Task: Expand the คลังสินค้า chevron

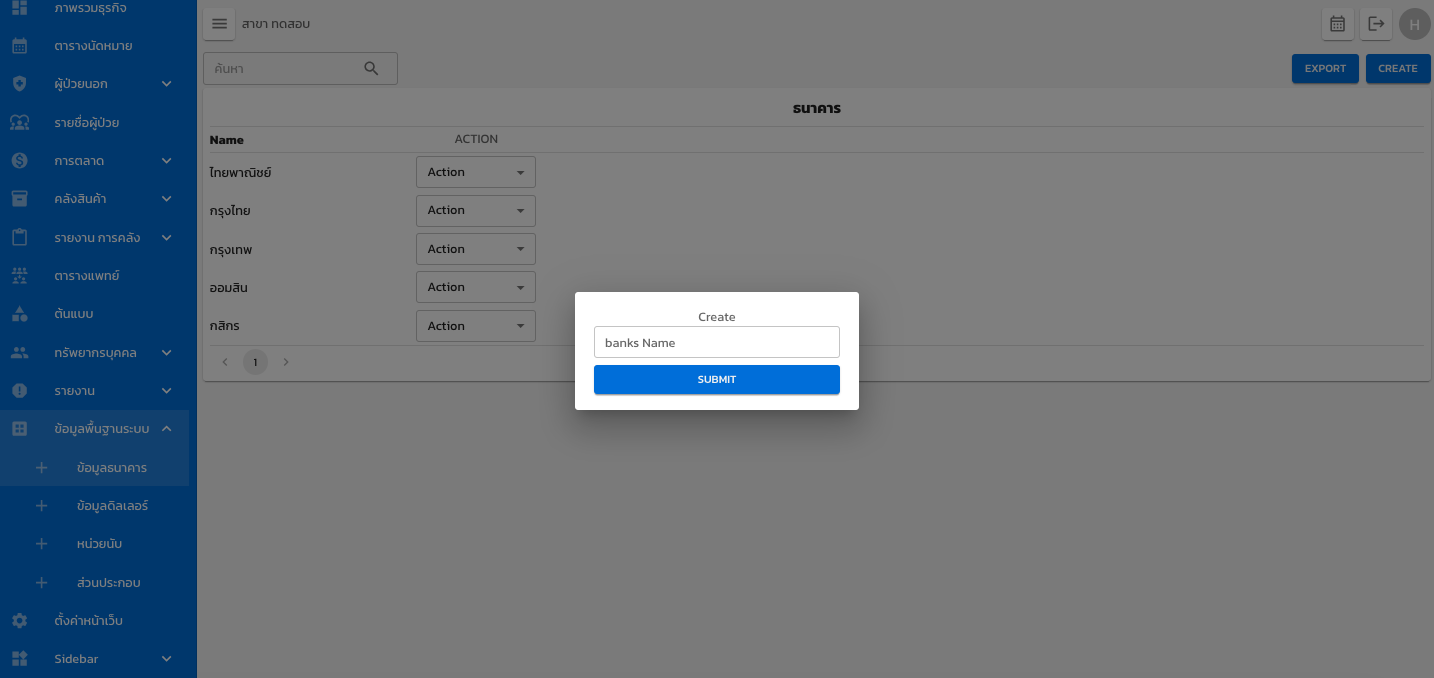Action: click(x=167, y=199)
